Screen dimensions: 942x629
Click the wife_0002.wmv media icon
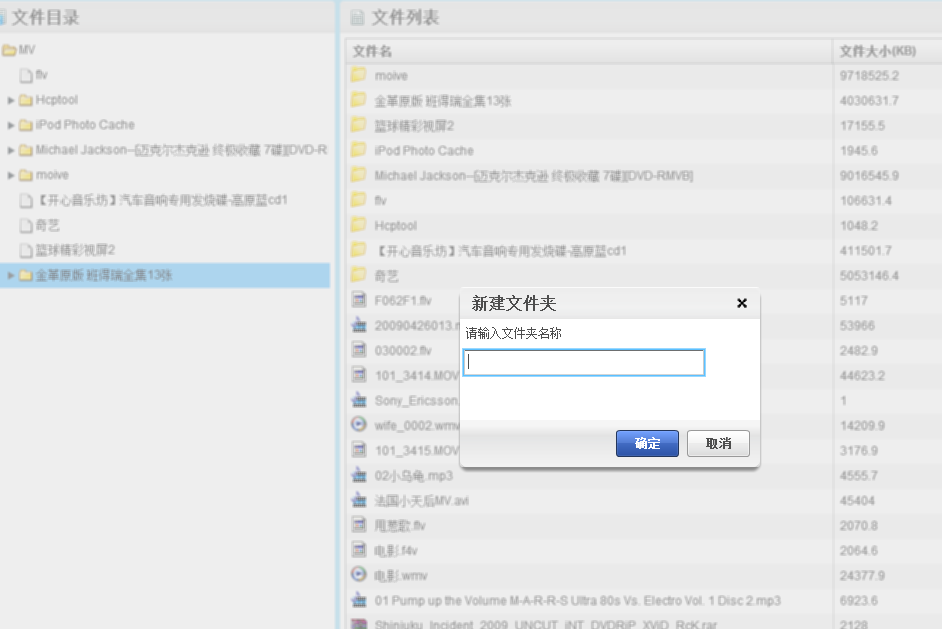[359, 425]
